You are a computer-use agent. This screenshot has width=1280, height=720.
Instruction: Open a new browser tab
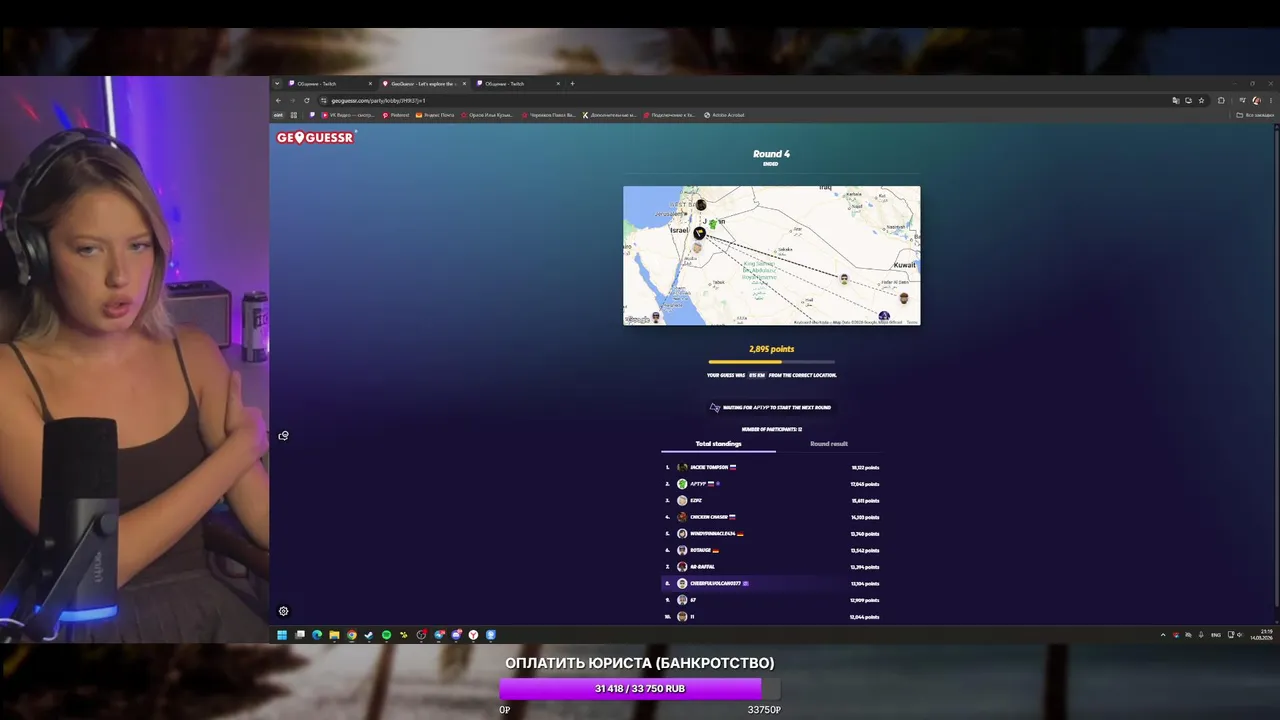pyautogui.click(x=572, y=84)
